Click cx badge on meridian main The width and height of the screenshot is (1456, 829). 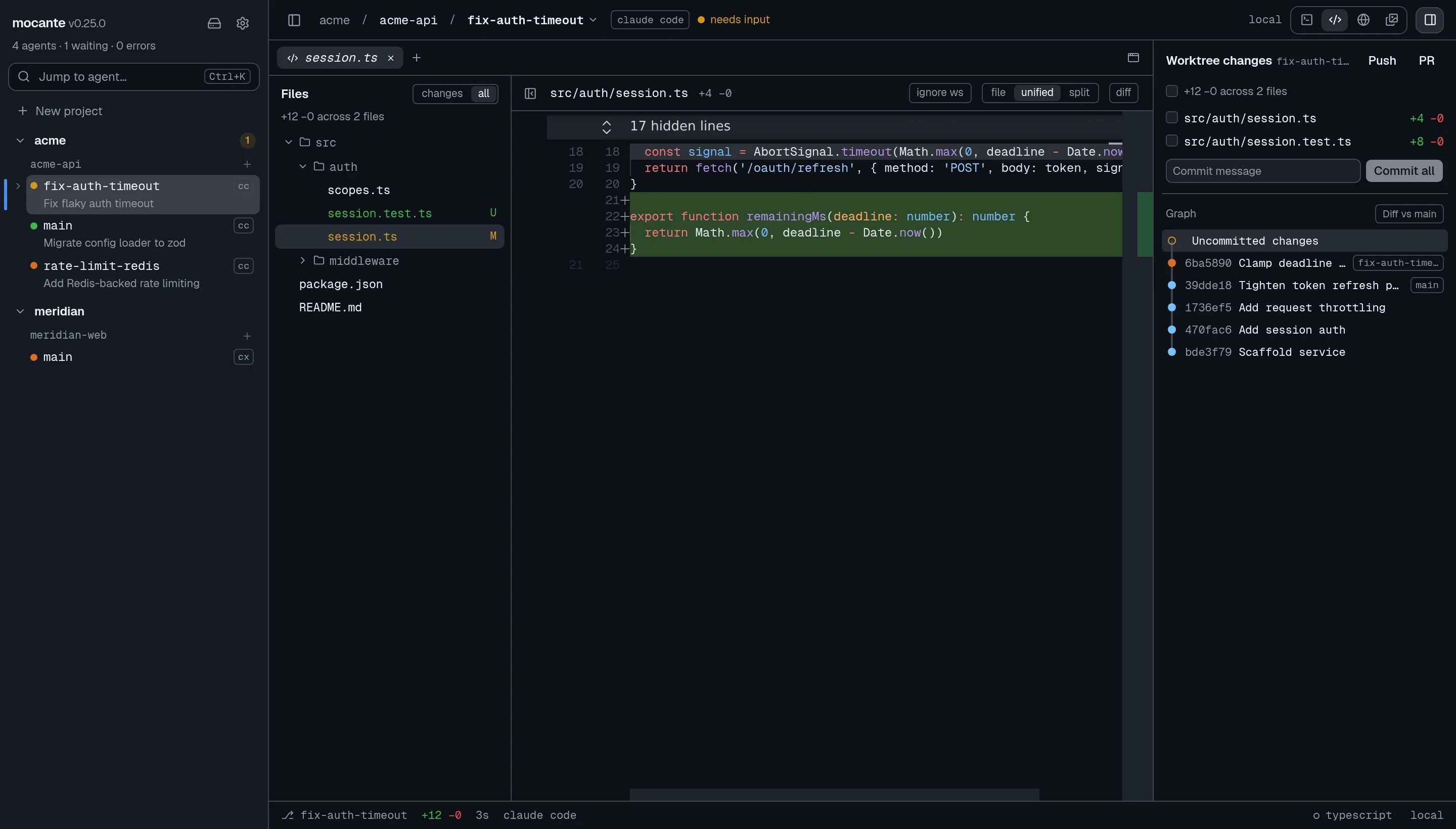click(x=244, y=357)
